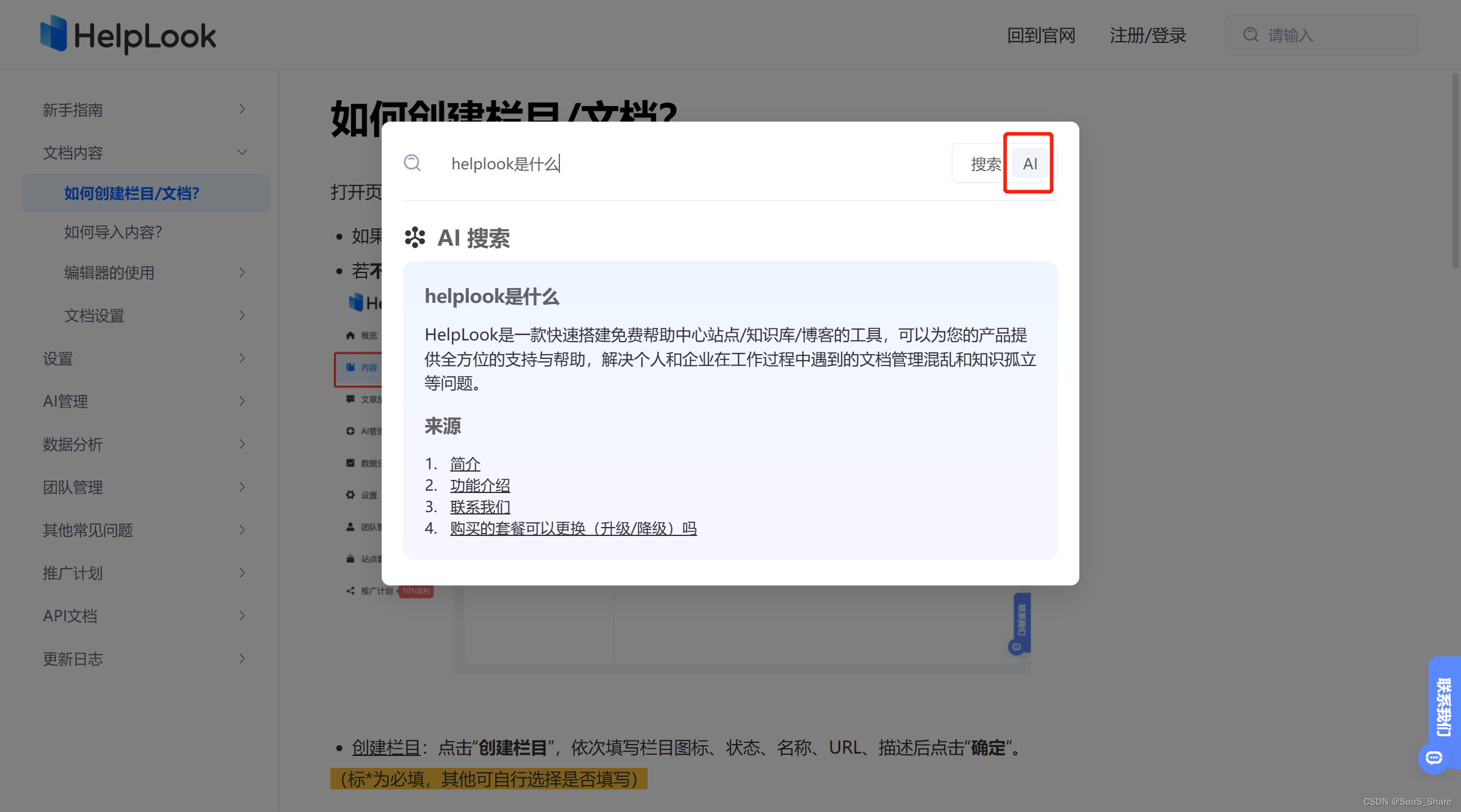Click the header search magnifier icon
Image resolution: width=1461 pixels, height=812 pixels.
point(1250,35)
